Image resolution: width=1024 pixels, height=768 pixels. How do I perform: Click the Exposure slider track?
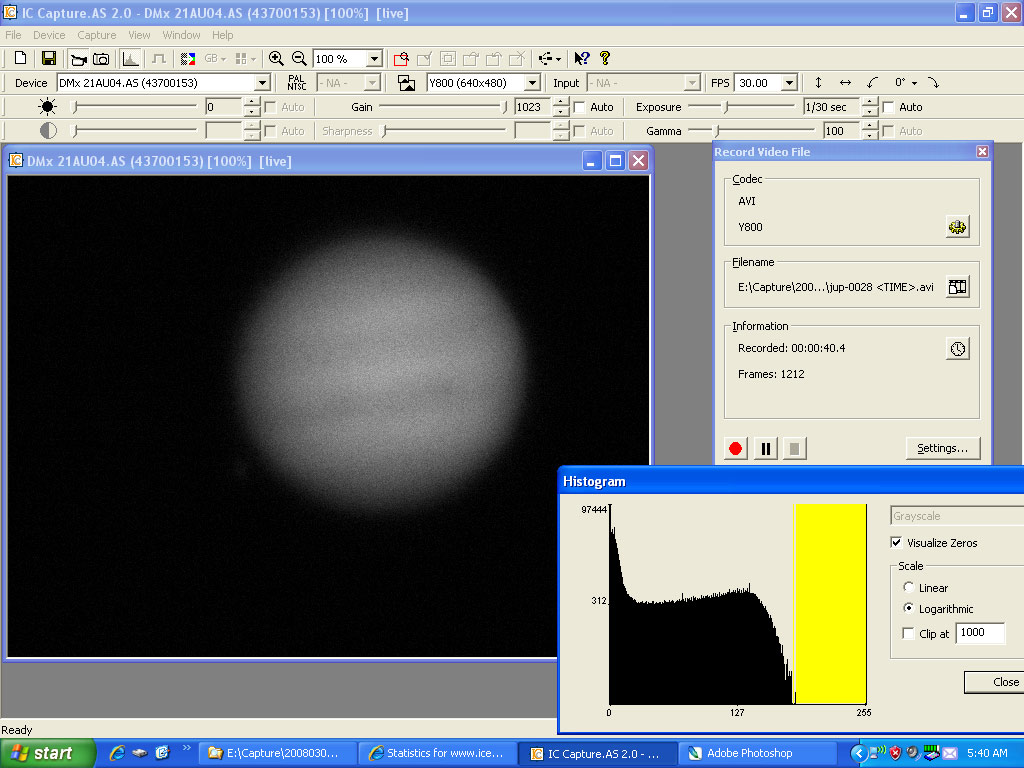coord(742,106)
